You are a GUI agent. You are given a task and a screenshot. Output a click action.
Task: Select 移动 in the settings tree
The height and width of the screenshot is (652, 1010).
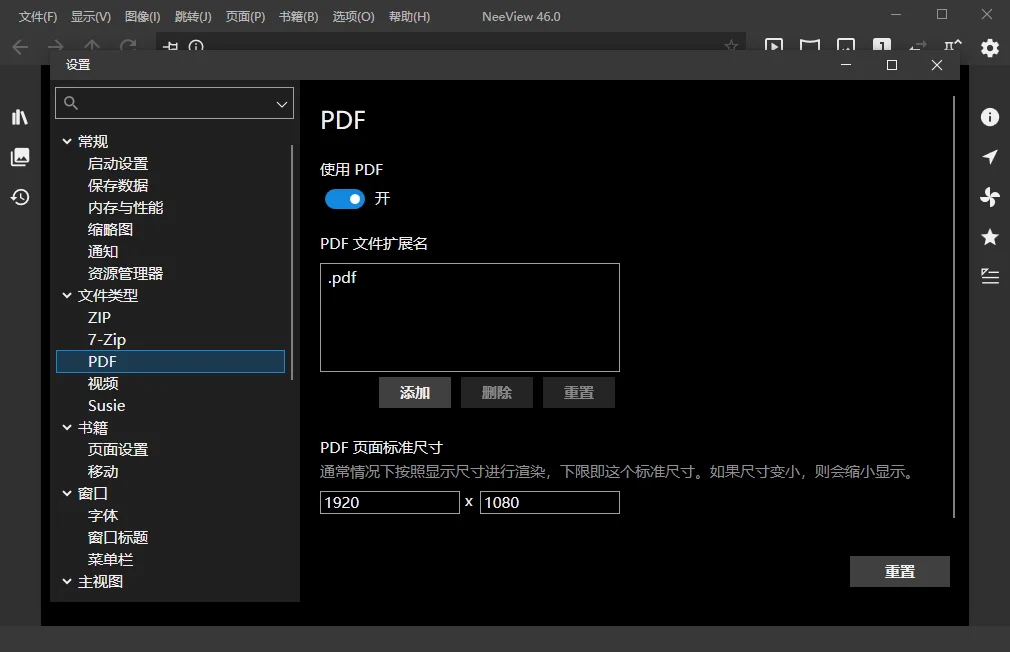point(103,471)
